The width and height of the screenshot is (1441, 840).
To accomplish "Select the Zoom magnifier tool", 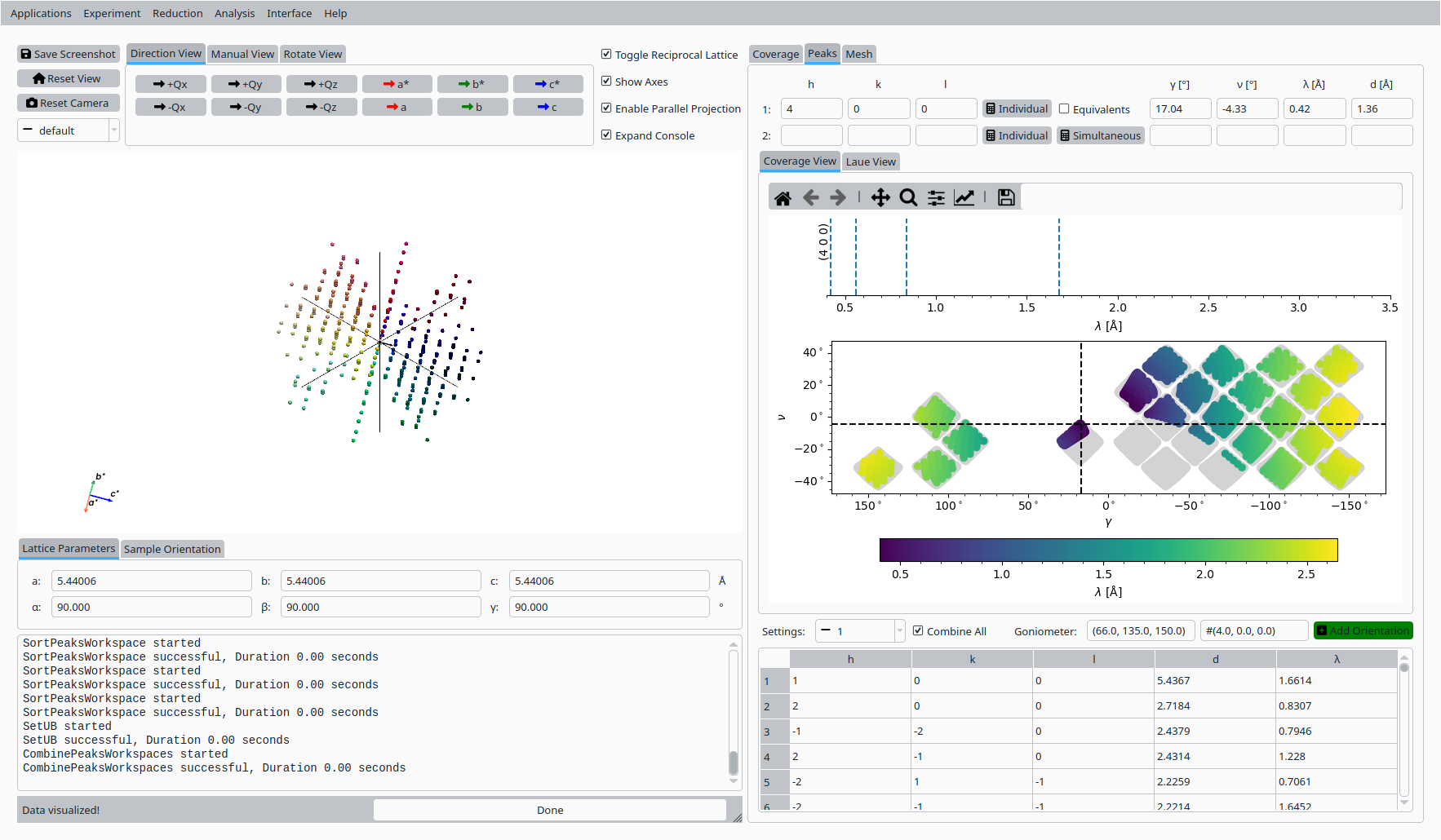I will pos(908,198).
